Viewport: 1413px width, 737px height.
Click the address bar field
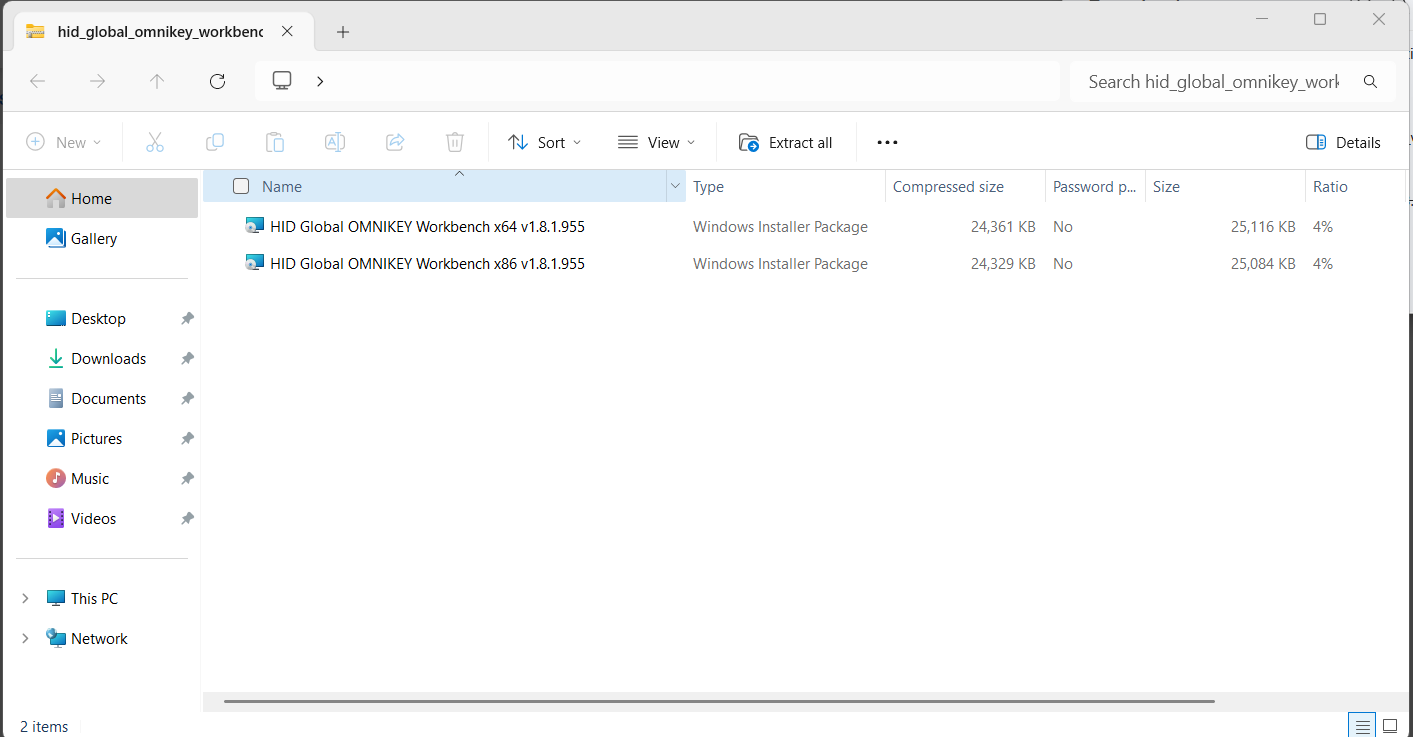click(x=657, y=81)
